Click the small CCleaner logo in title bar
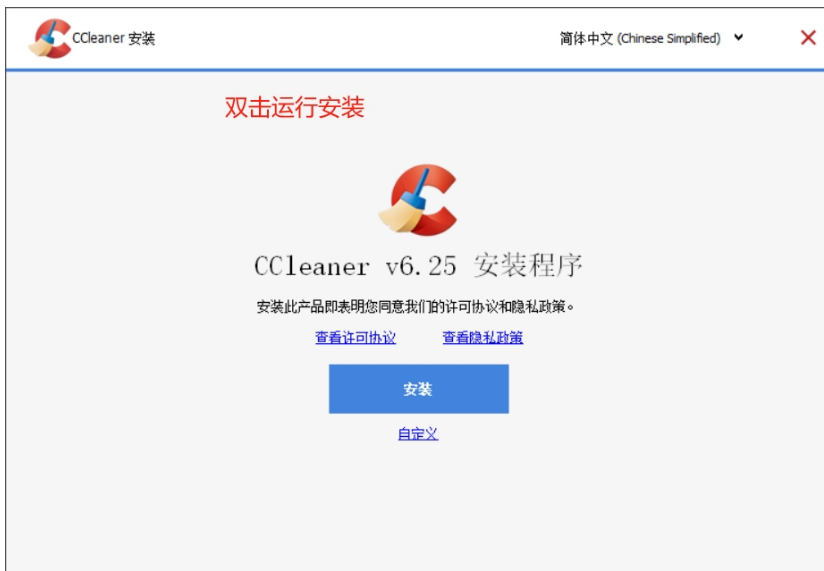Image resolution: width=824 pixels, height=571 pixels. [50, 38]
